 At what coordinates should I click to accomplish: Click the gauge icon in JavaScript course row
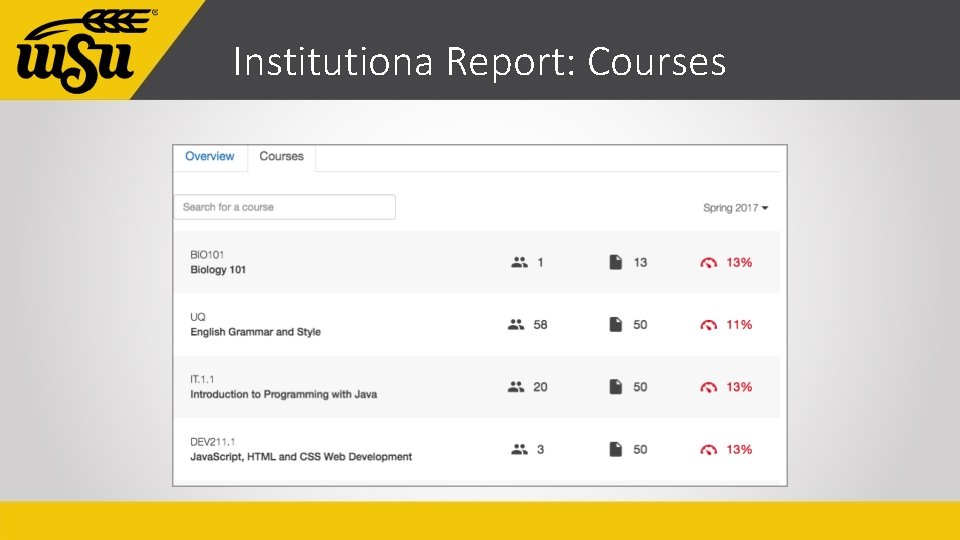[x=709, y=450]
